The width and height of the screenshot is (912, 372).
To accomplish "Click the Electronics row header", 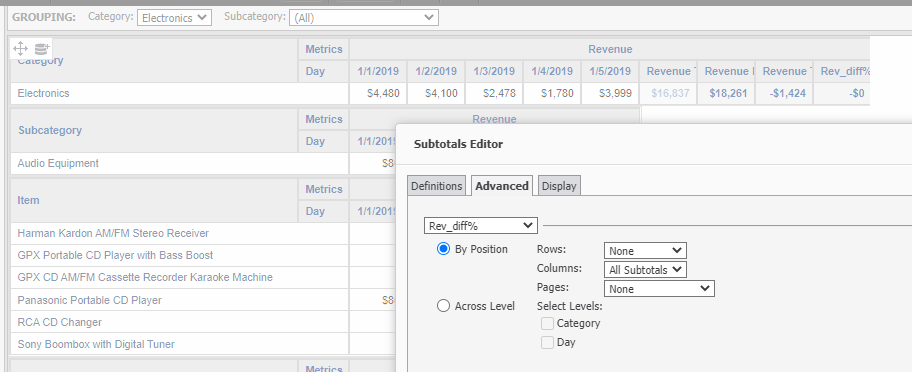I will [x=180, y=94].
